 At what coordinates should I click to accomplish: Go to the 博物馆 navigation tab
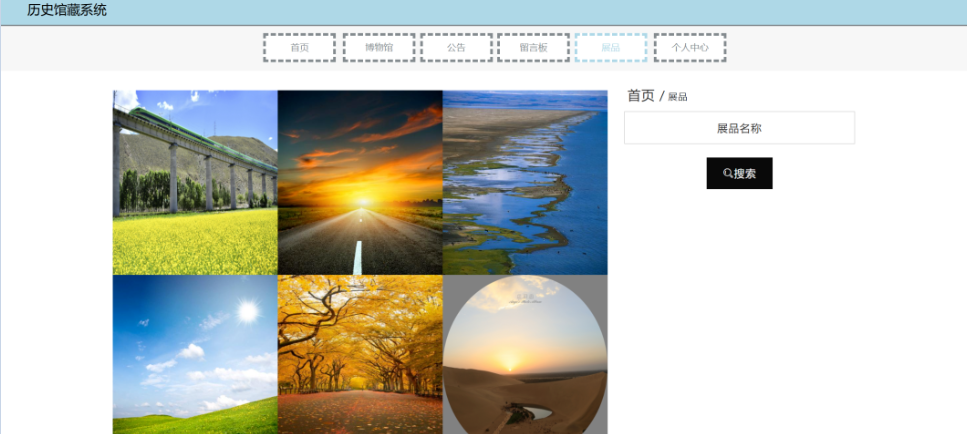pos(379,47)
